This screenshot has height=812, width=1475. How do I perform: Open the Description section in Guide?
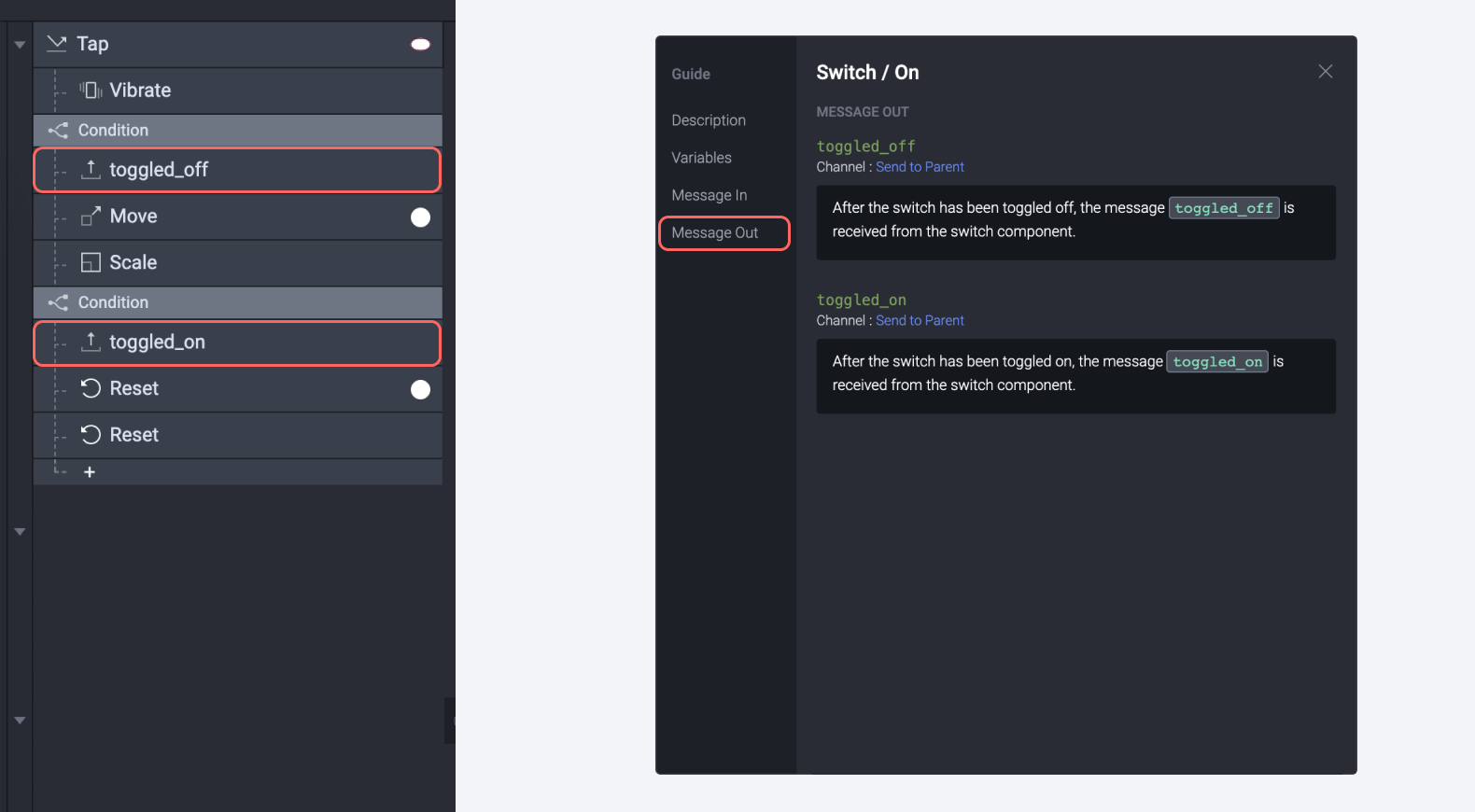(x=709, y=120)
